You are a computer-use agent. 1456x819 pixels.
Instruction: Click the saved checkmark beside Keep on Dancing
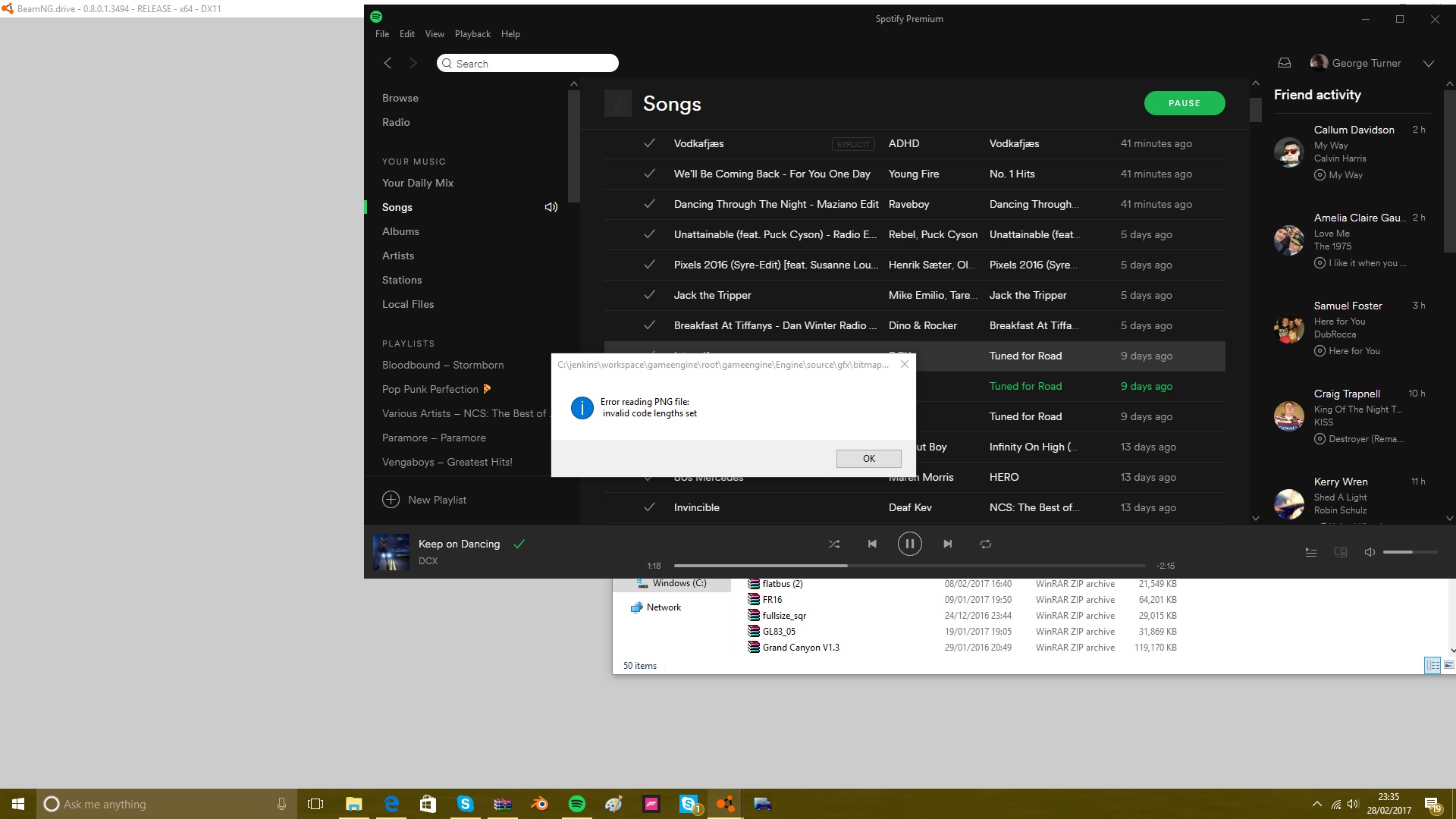(519, 544)
